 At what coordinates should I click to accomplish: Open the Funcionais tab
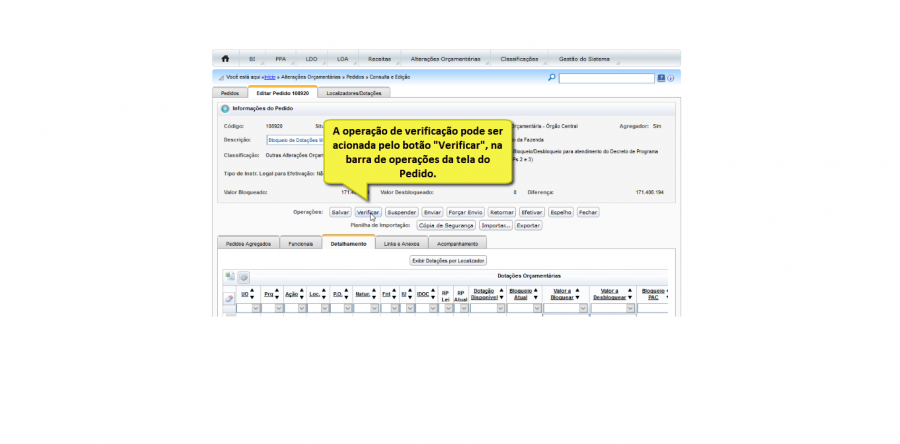tap(301, 244)
